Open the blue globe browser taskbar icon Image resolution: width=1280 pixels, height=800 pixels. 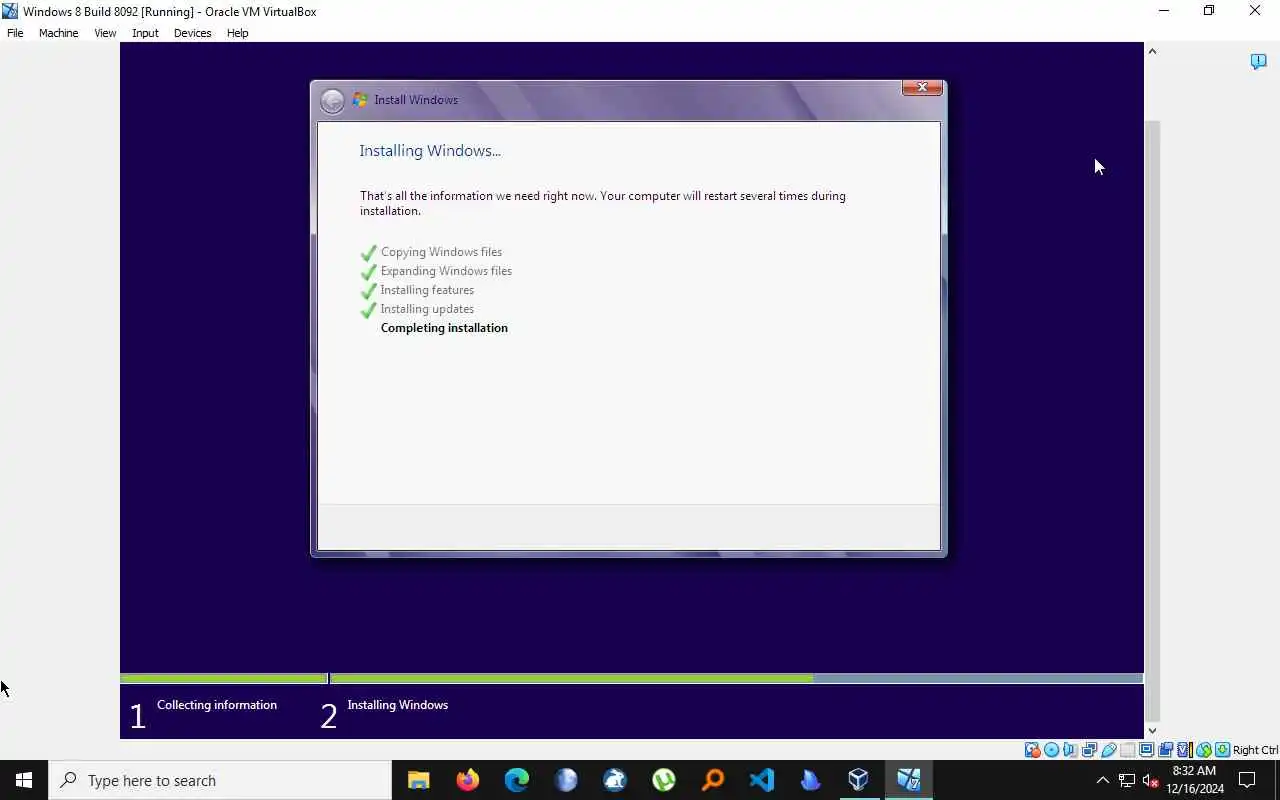click(x=565, y=780)
